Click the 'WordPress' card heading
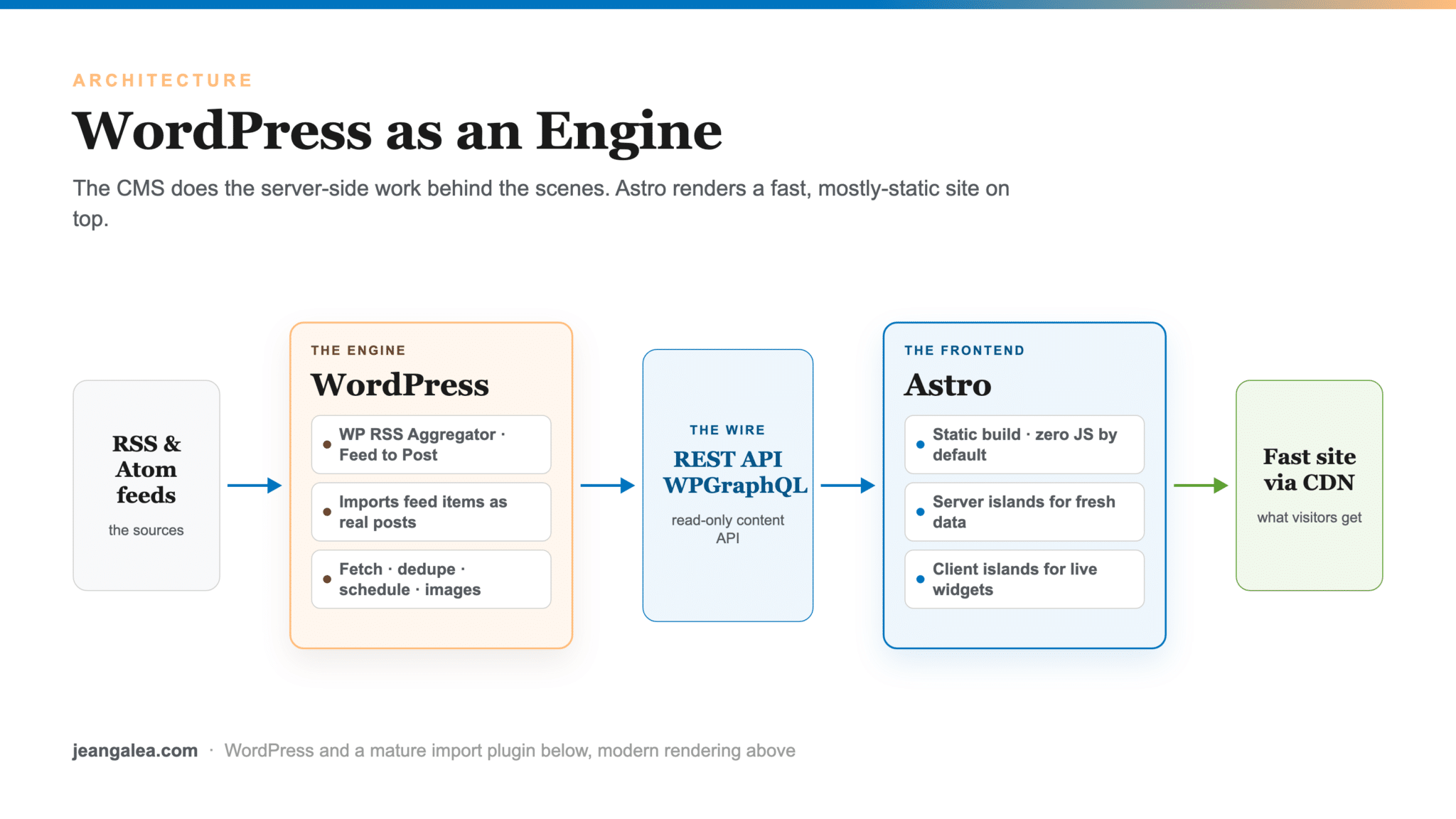The height and width of the screenshot is (819, 1456). coord(400,385)
